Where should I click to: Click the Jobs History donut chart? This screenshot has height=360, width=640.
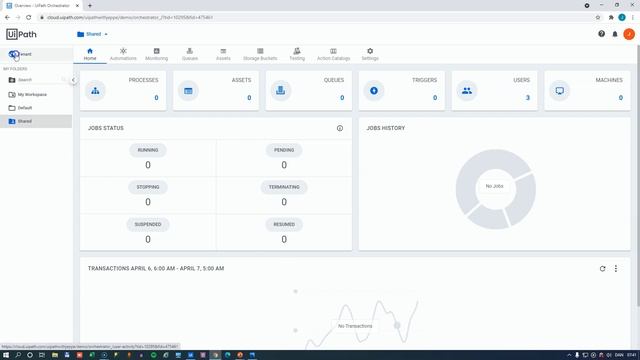495,189
